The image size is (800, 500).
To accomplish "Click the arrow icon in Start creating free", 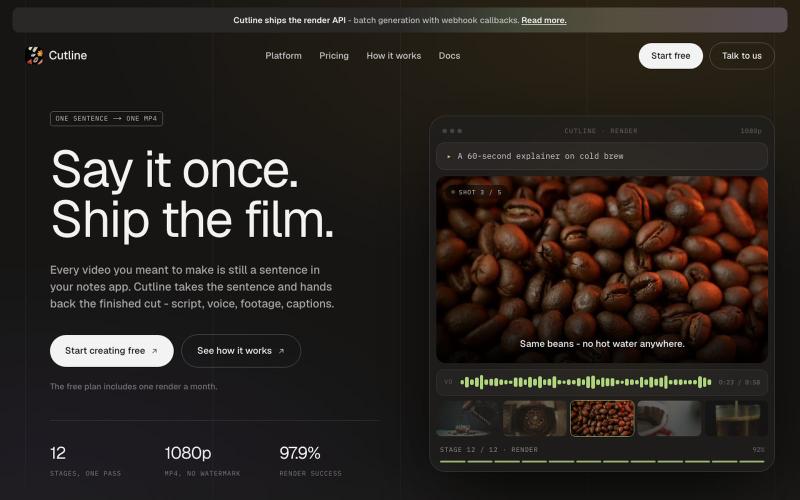I will (x=154, y=351).
